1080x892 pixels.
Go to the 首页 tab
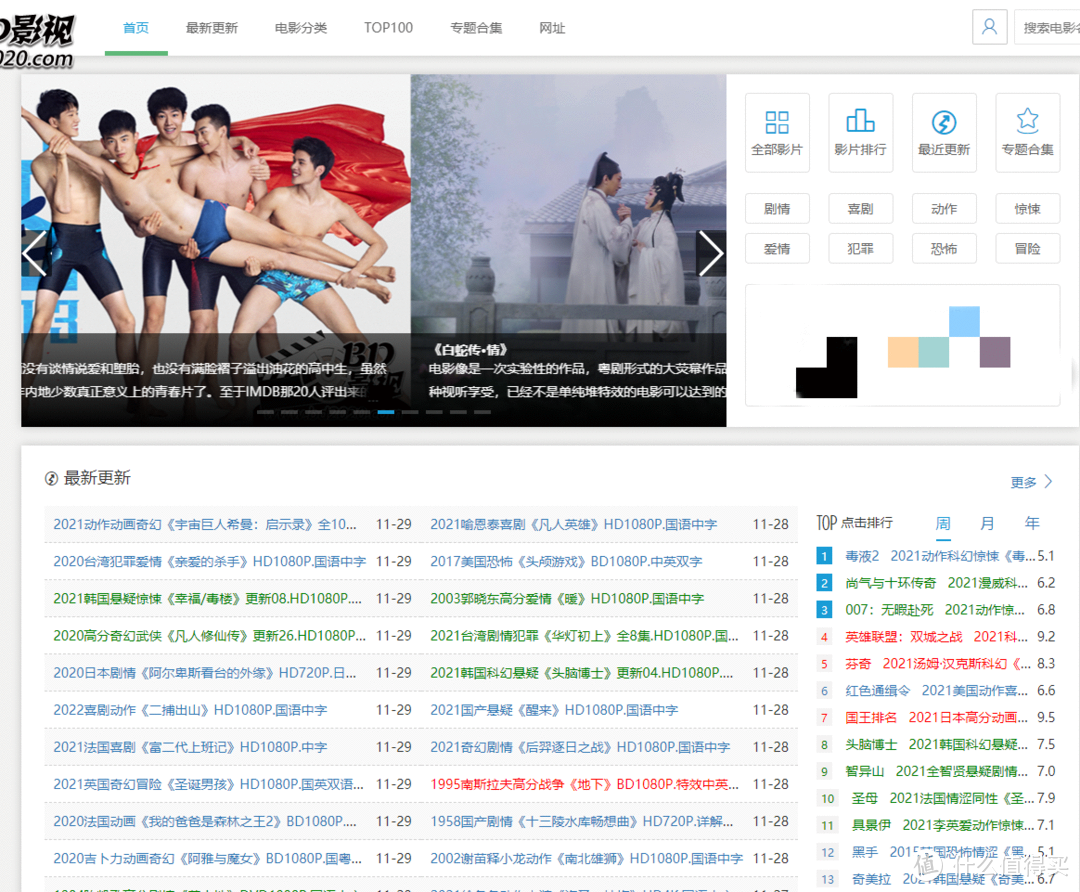(136, 28)
